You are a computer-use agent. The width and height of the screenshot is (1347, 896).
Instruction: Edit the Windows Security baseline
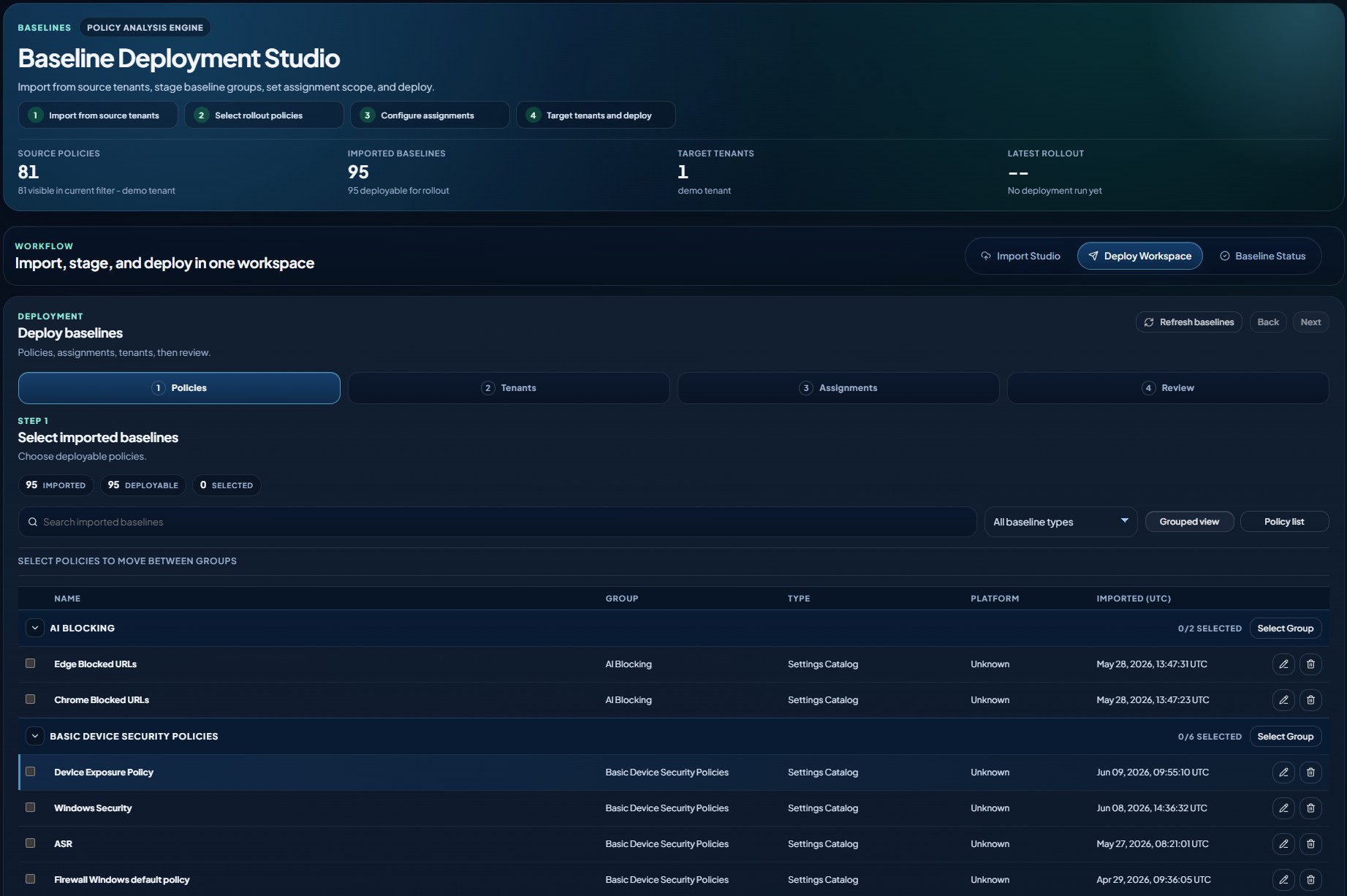(1283, 808)
